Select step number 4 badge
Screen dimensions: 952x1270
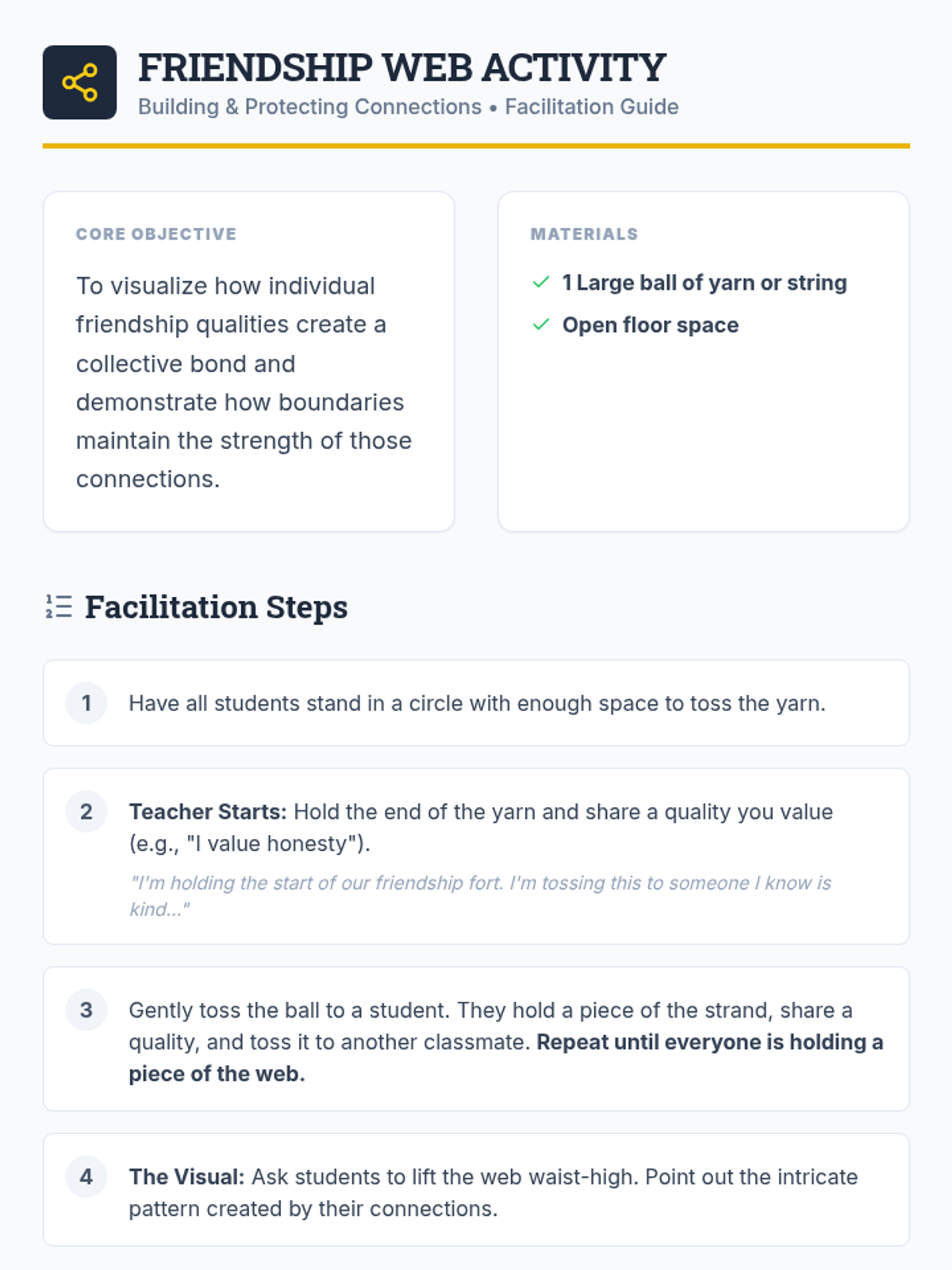pos(86,1176)
